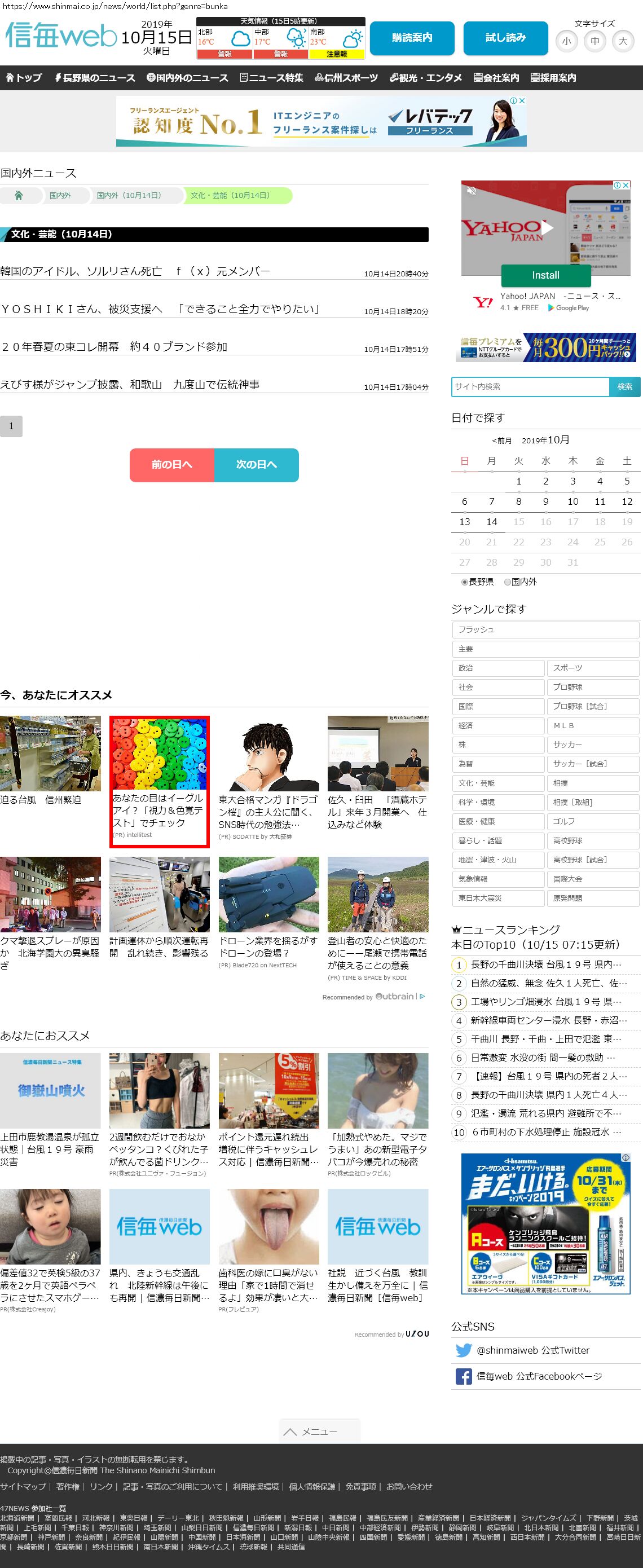Image resolution: width=643 pixels, height=1568 pixels.
Task: Open お問い合わせ footer link
Action: click(409, 1486)
